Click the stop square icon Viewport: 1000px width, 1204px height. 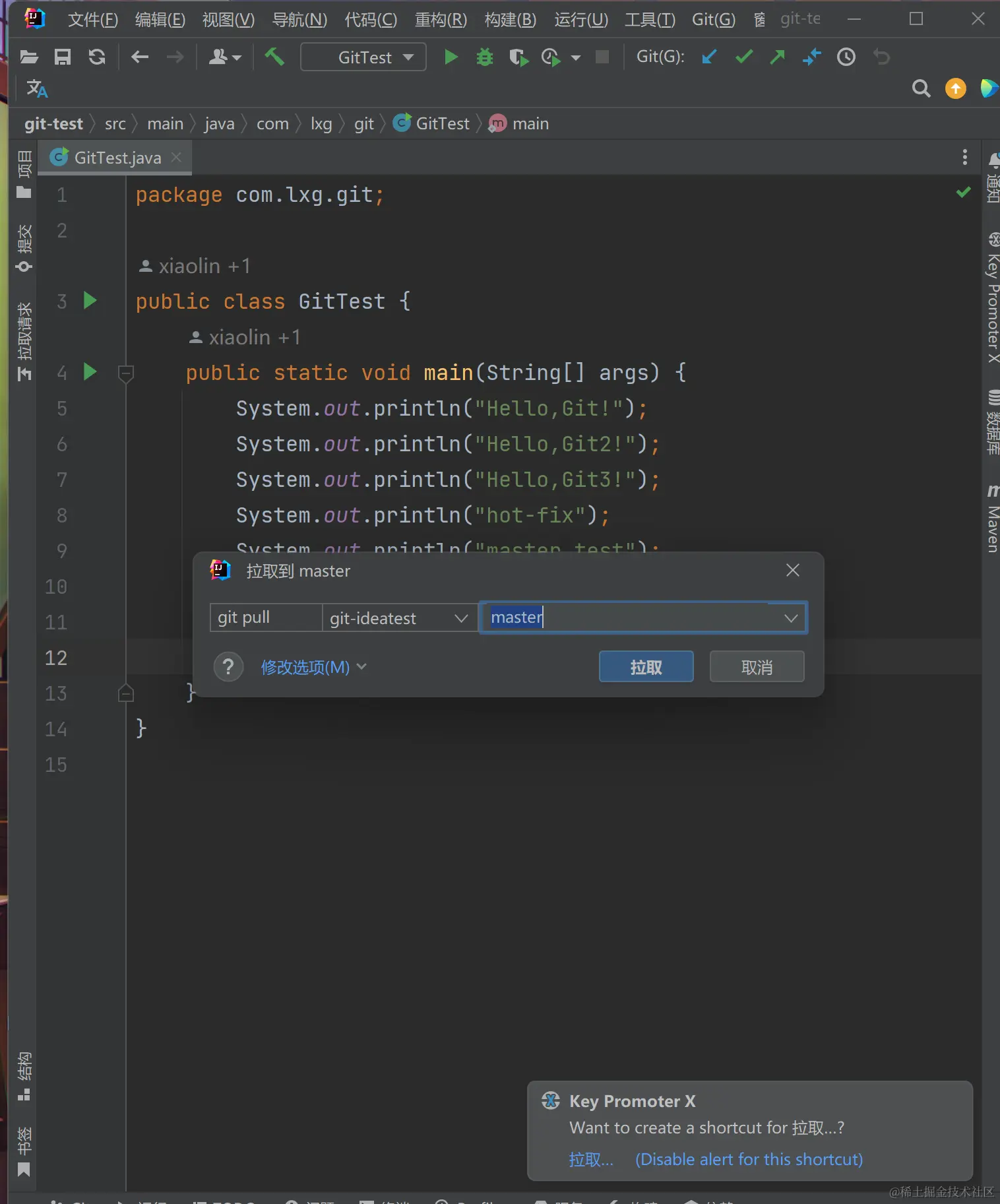point(602,57)
